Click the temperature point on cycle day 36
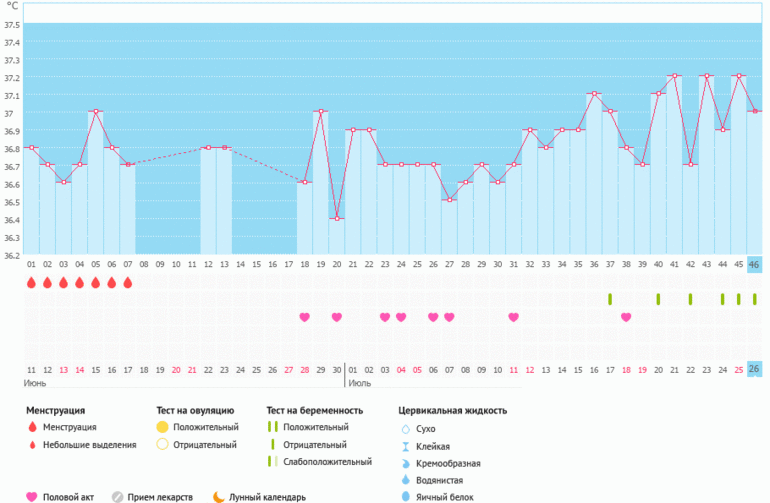This screenshot has height=503, width=770. coord(594,94)
